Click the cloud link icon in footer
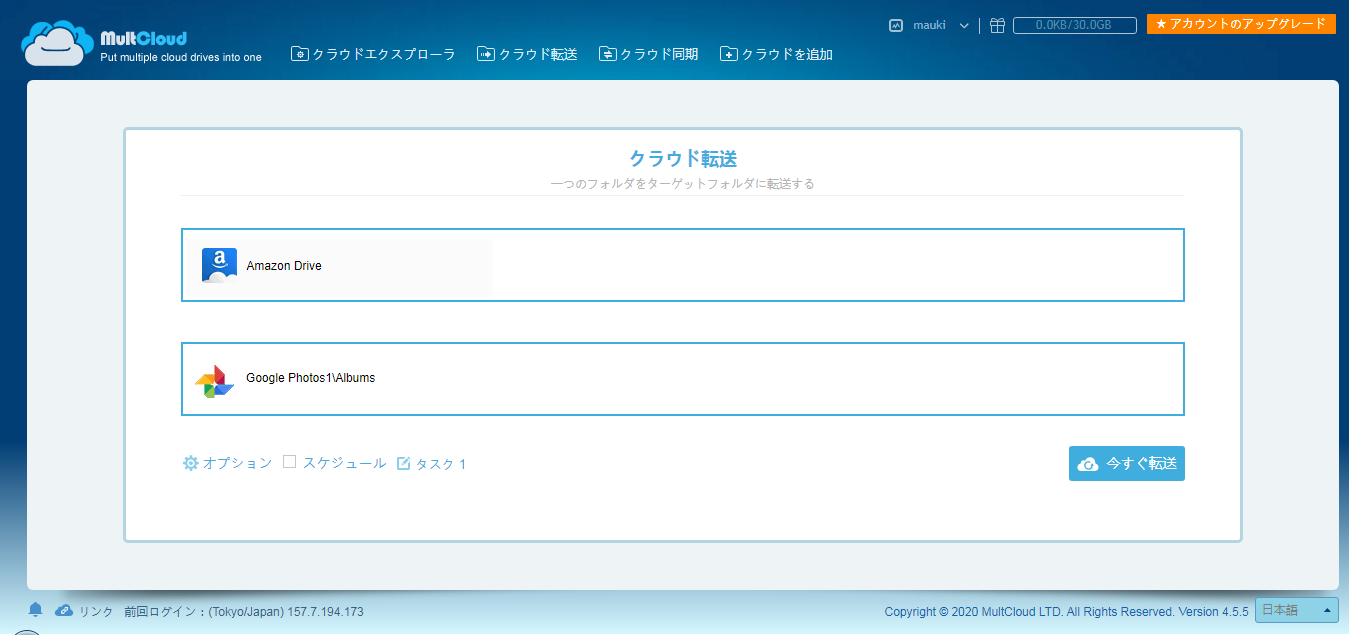1349x635 pixels. click(x=64, y=610)
